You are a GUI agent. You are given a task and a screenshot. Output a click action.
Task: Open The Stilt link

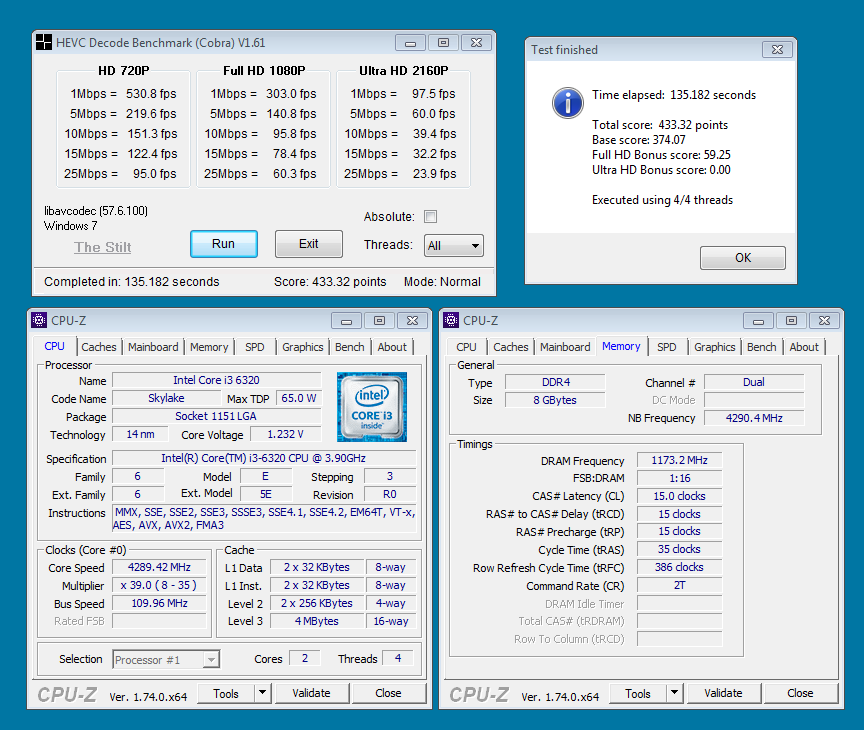tap(102, 247)
